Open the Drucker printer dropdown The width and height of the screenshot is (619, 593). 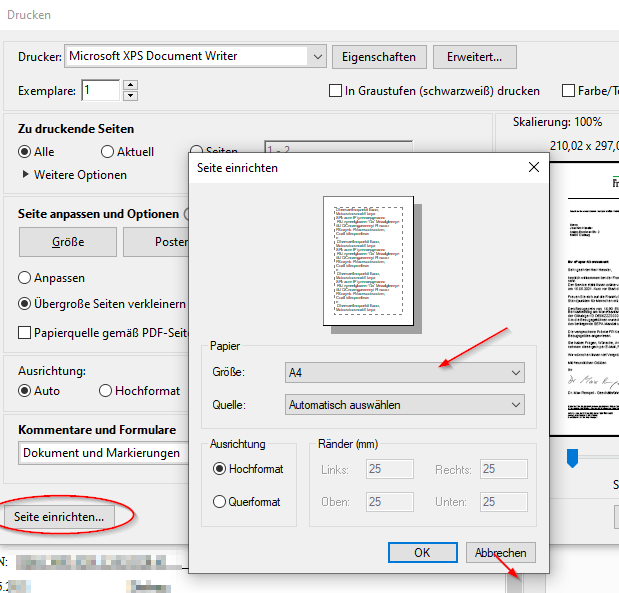tap(195, 56)
